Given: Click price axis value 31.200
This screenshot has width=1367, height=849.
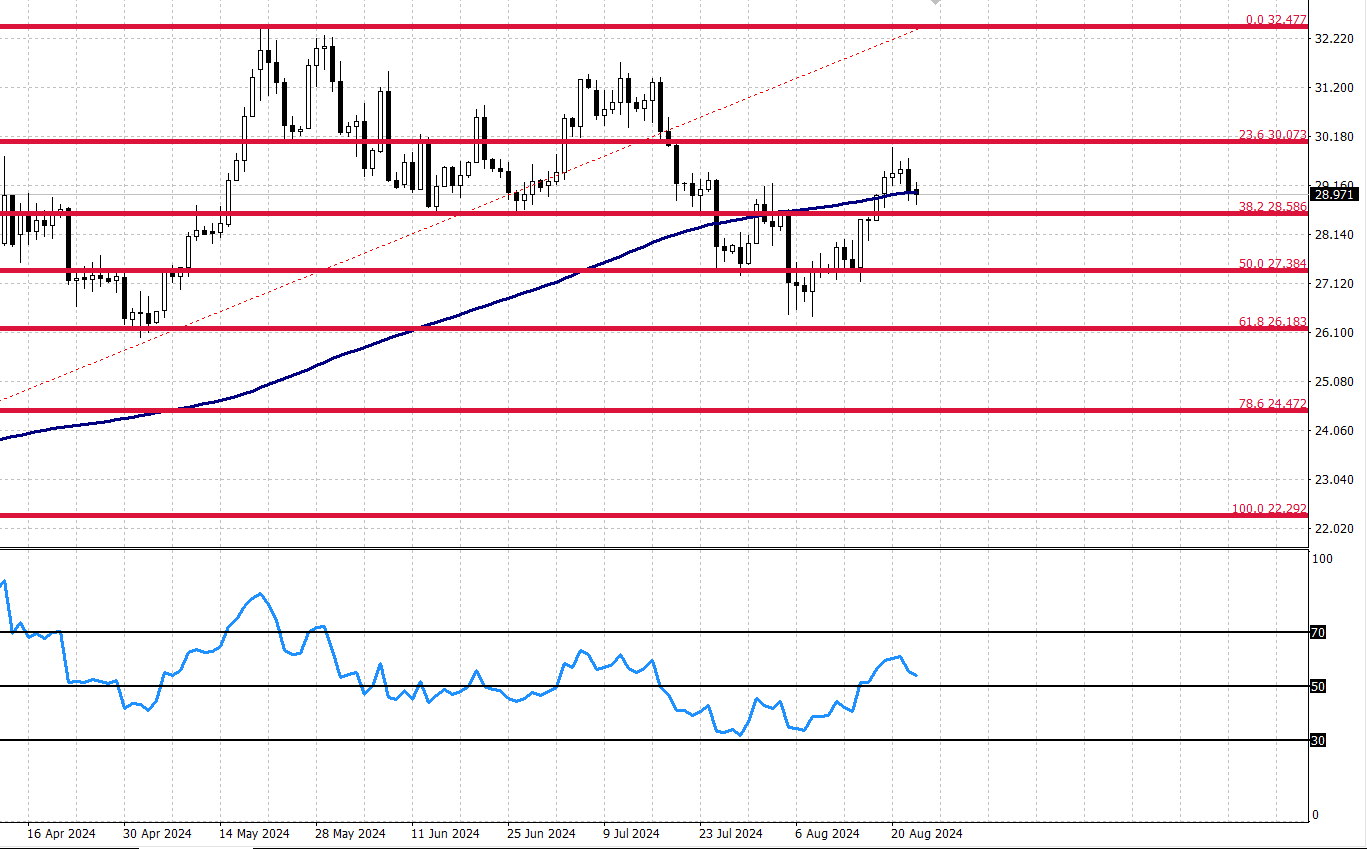Looking at the screenshot, I should pyautogui.click(x=1335, y=88).
